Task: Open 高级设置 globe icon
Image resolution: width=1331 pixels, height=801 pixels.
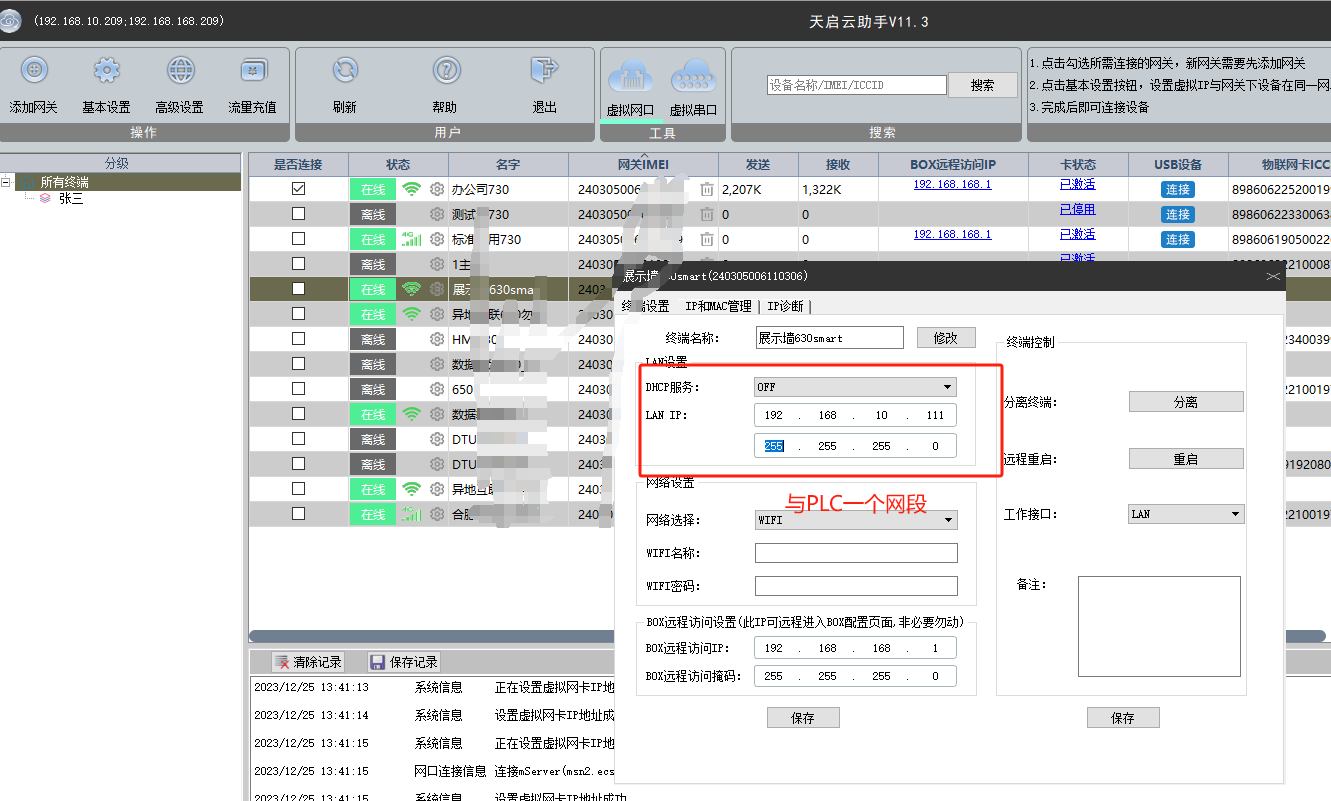Action: pyautogui.click(x=180, y=70)
